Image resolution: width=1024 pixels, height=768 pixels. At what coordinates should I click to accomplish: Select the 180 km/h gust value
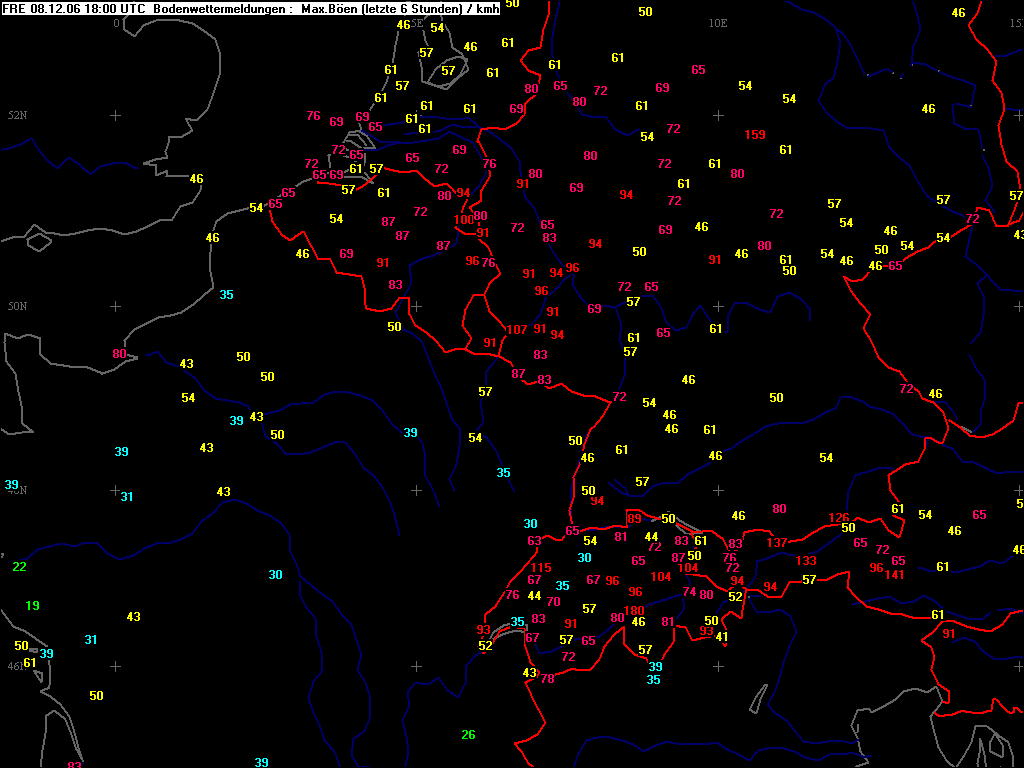[x=634, y=611]
